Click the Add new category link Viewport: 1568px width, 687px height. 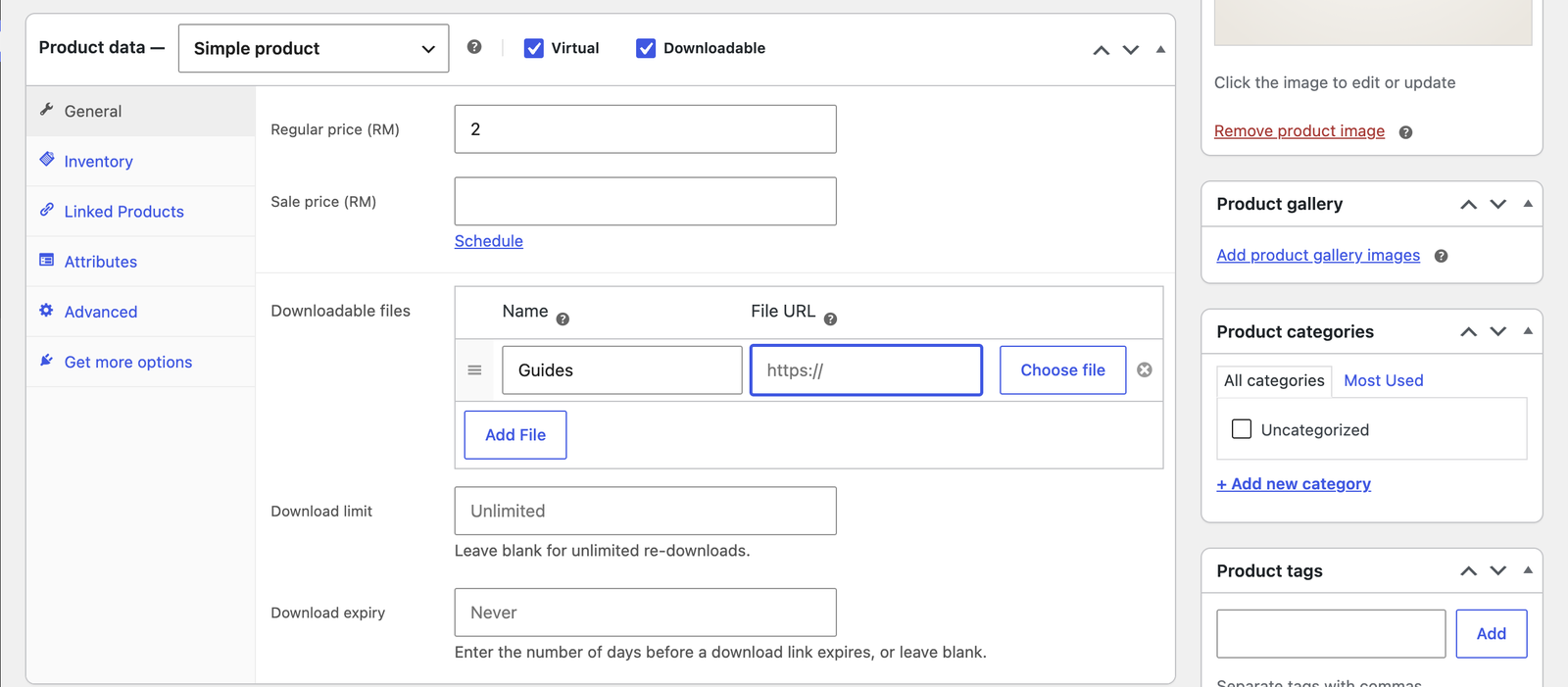click(1294, 483)
